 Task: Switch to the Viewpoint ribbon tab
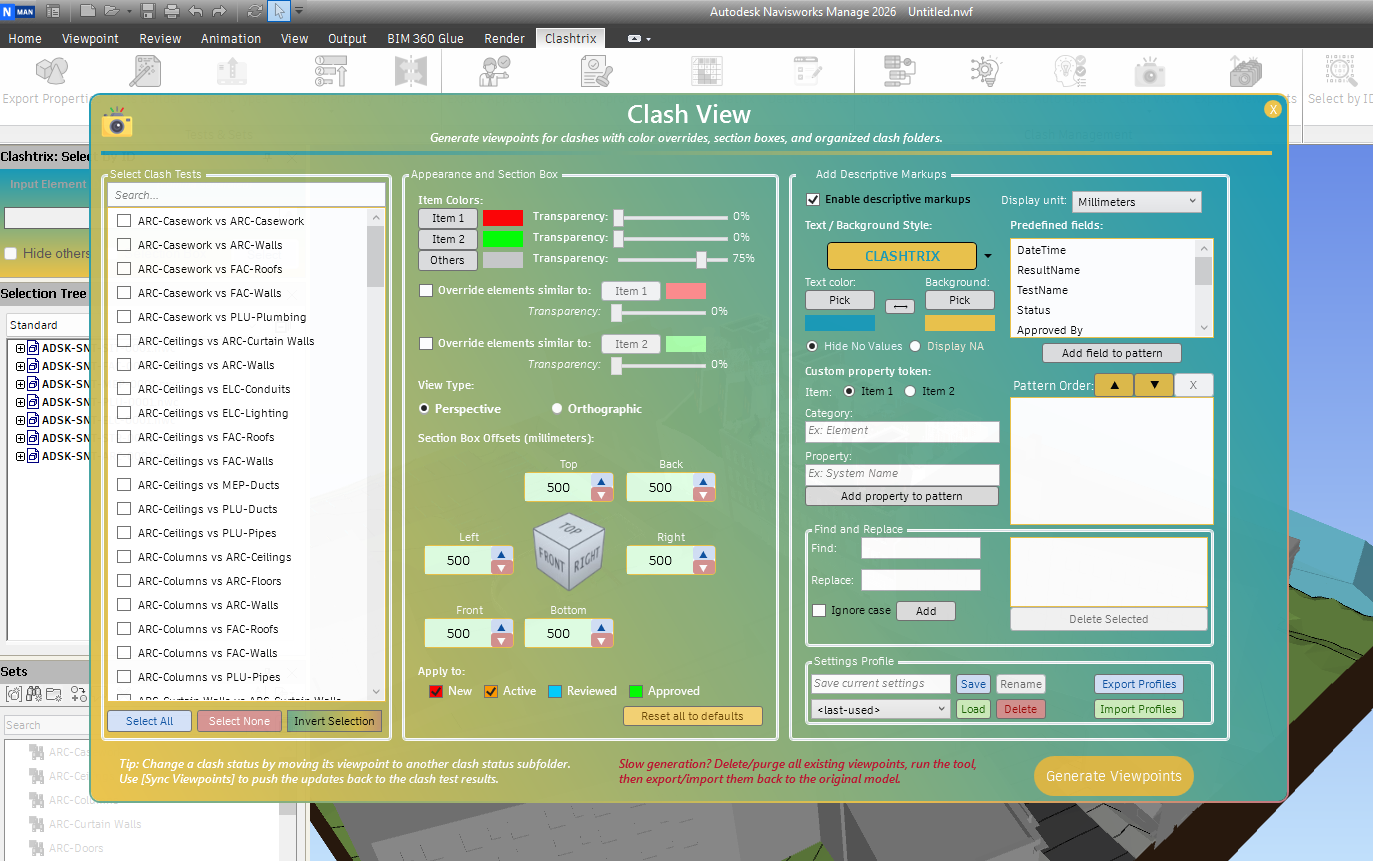click(x=90, y=38)
